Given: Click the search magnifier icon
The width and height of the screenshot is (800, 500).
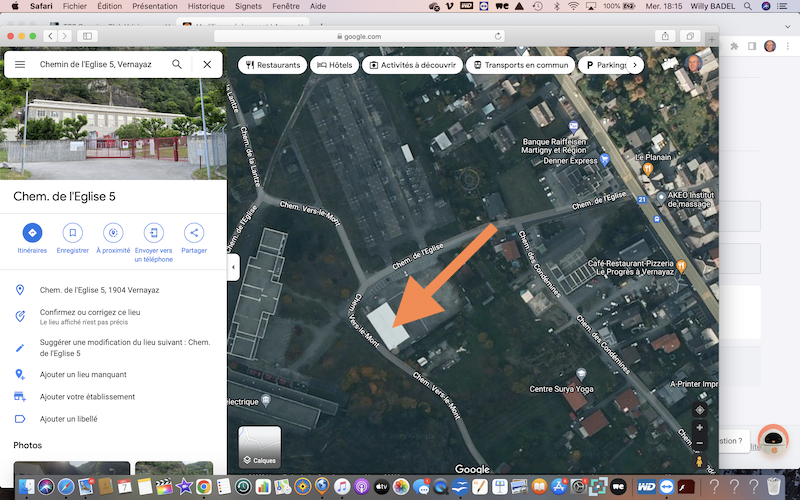Looking at the screenshot, I should (x=177, y=64).
